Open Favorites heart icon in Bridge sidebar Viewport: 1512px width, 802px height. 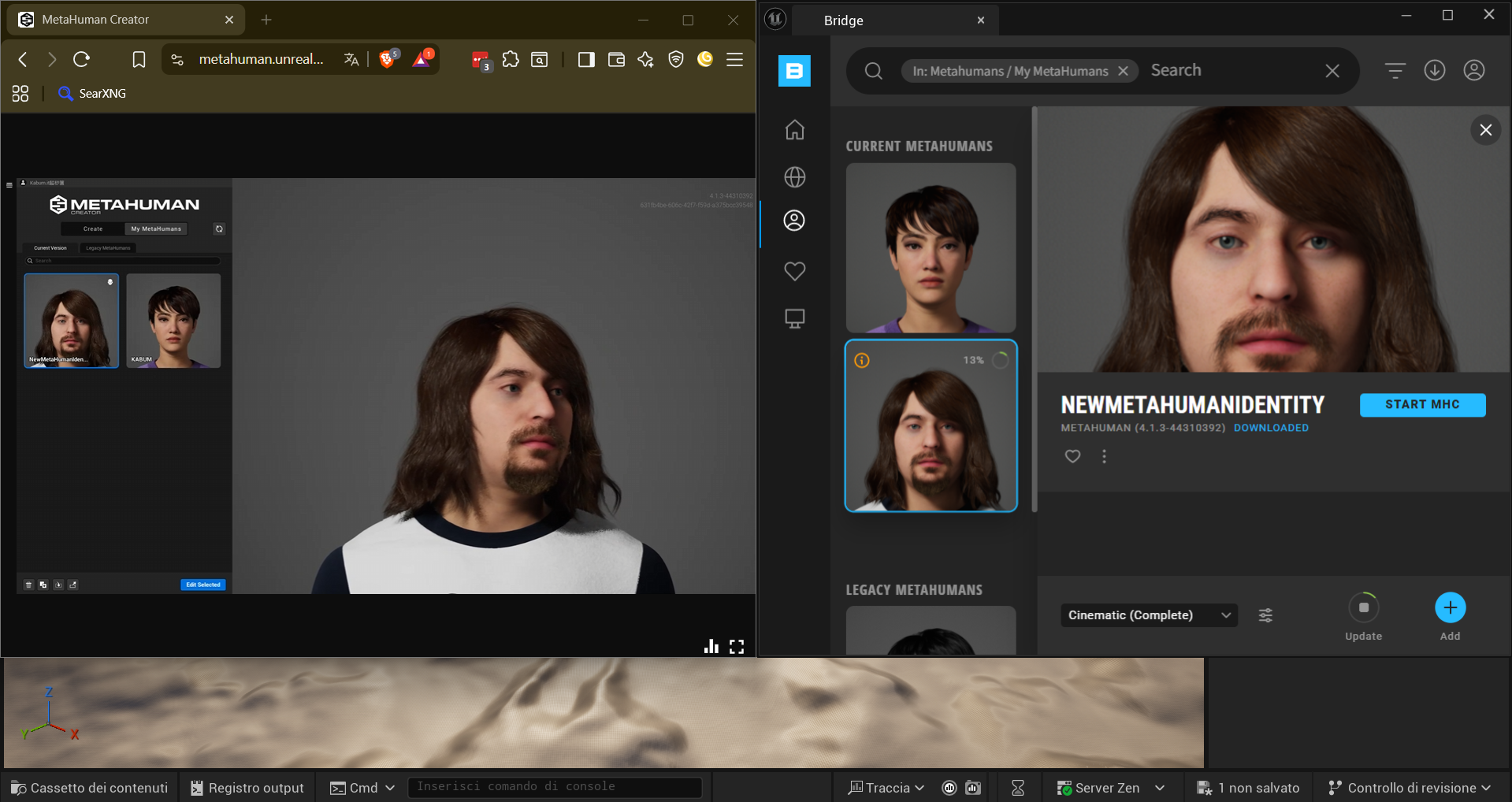coord(794,271)
